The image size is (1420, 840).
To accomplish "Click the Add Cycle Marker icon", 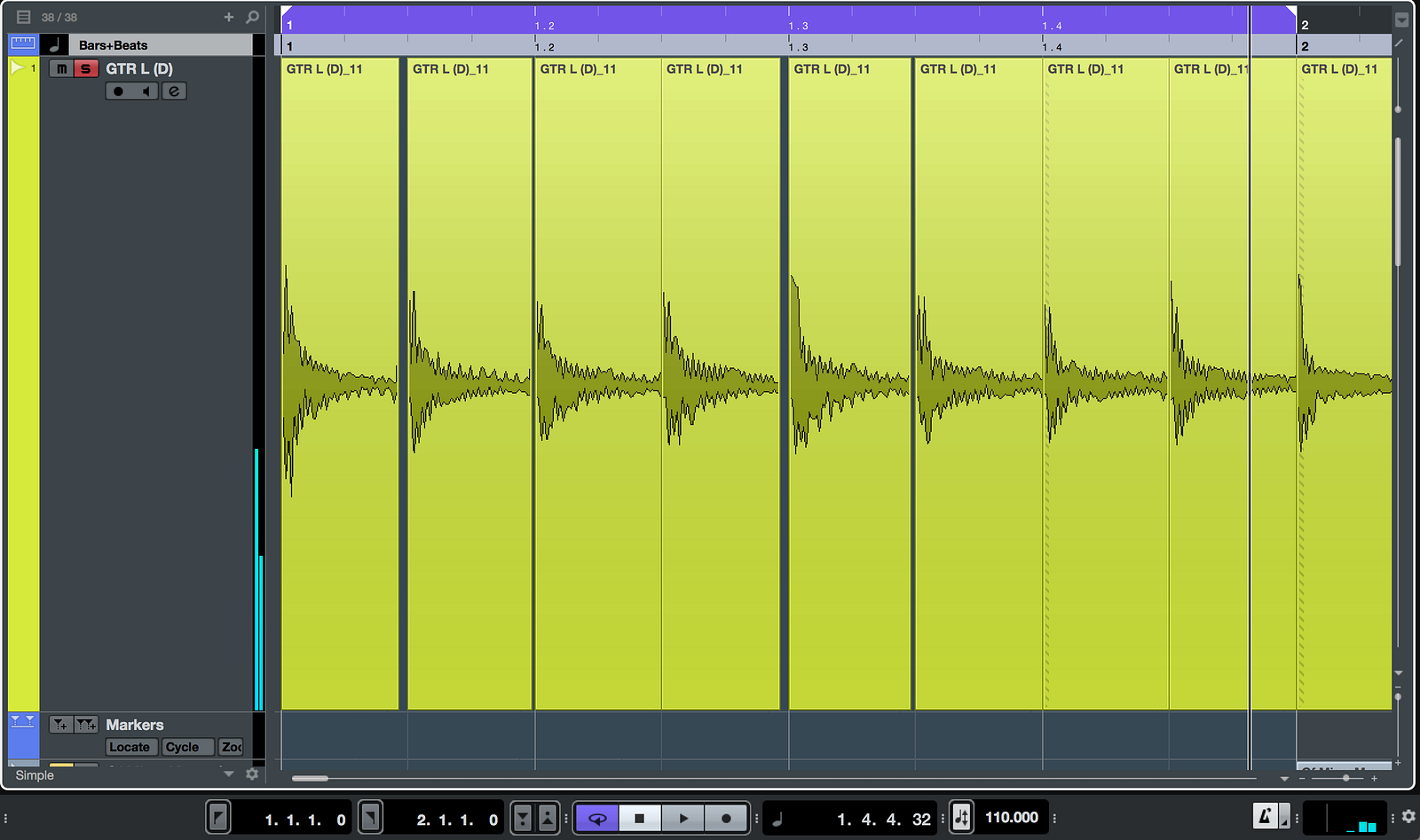I will coord(86,725).
